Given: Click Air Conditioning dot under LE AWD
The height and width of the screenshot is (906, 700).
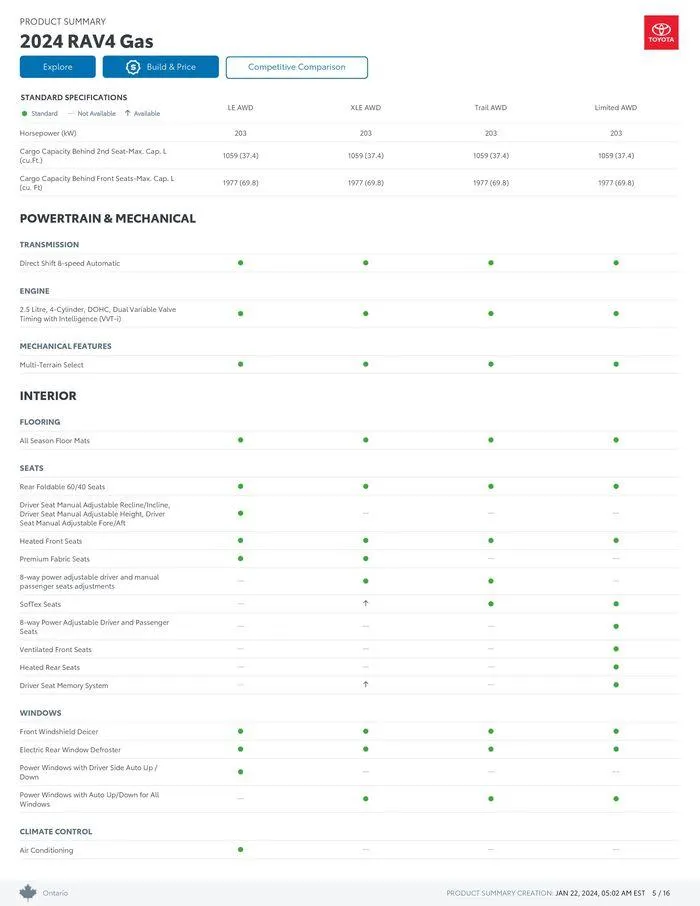Looking at the screenshot, I should point(241,850).
